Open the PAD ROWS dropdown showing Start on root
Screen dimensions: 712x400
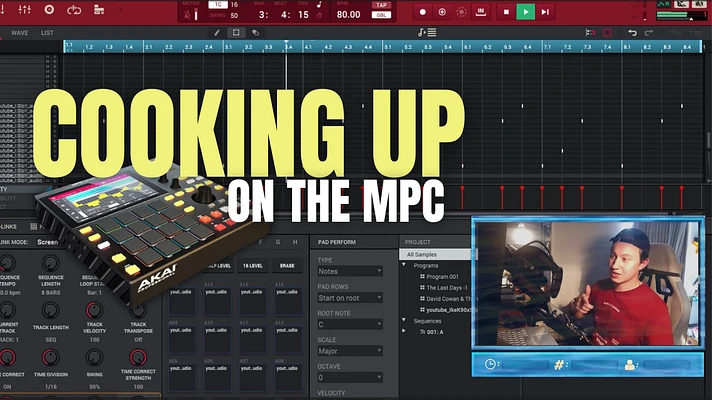pos(350,298)
